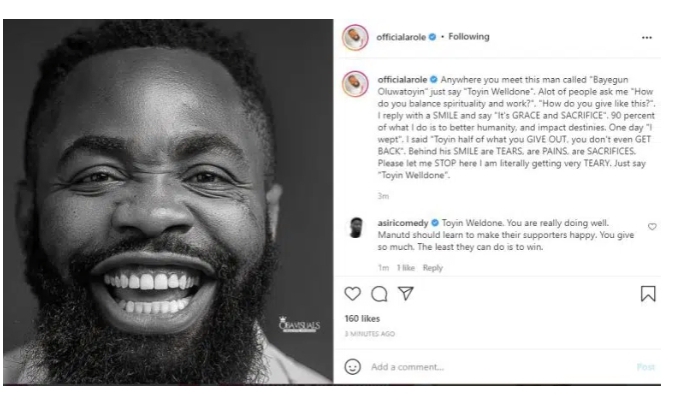
Task: Share post via paper plane icon
Action: click(x=405, y=293)
